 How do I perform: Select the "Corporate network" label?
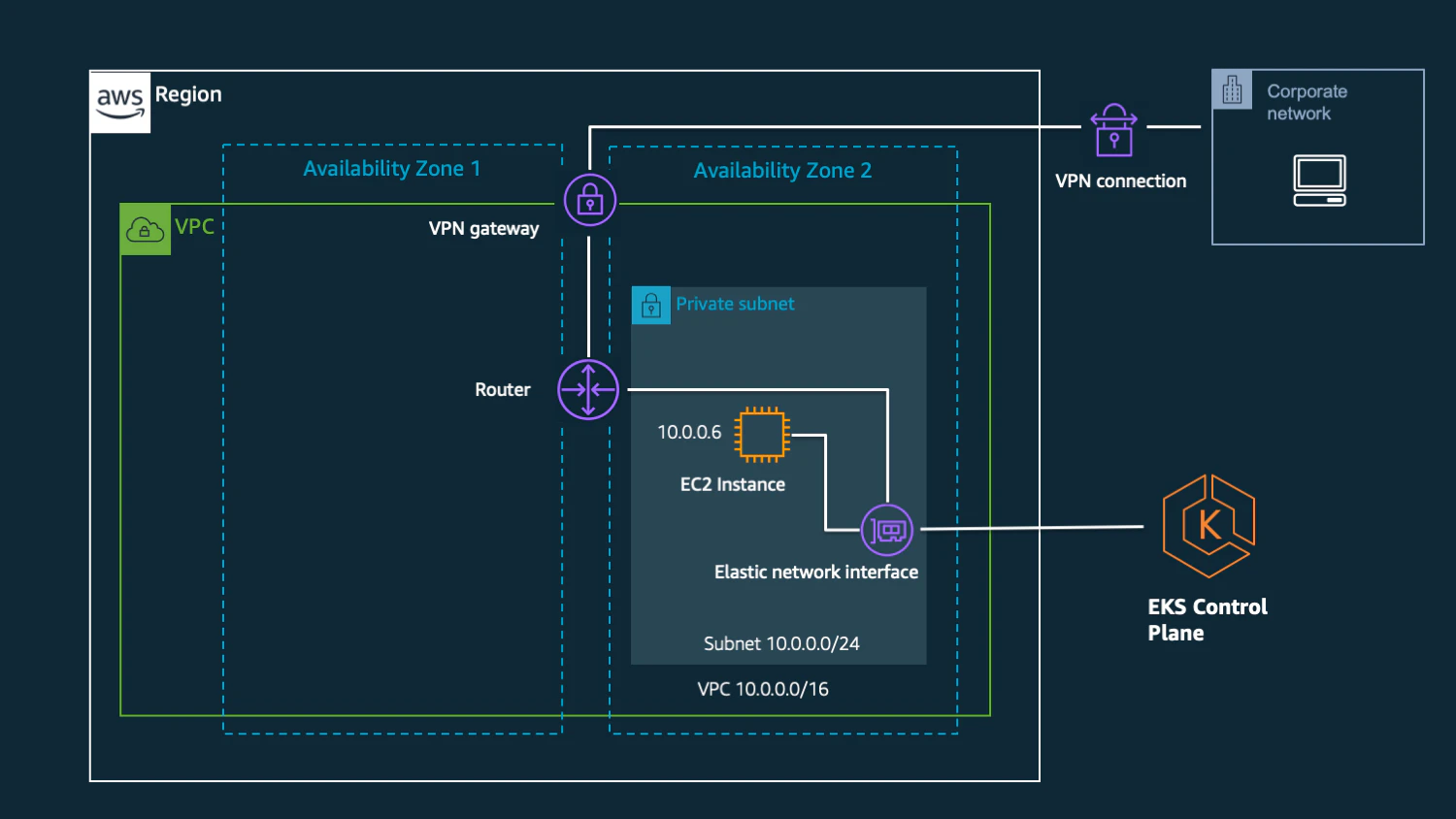pos(1307,102)
